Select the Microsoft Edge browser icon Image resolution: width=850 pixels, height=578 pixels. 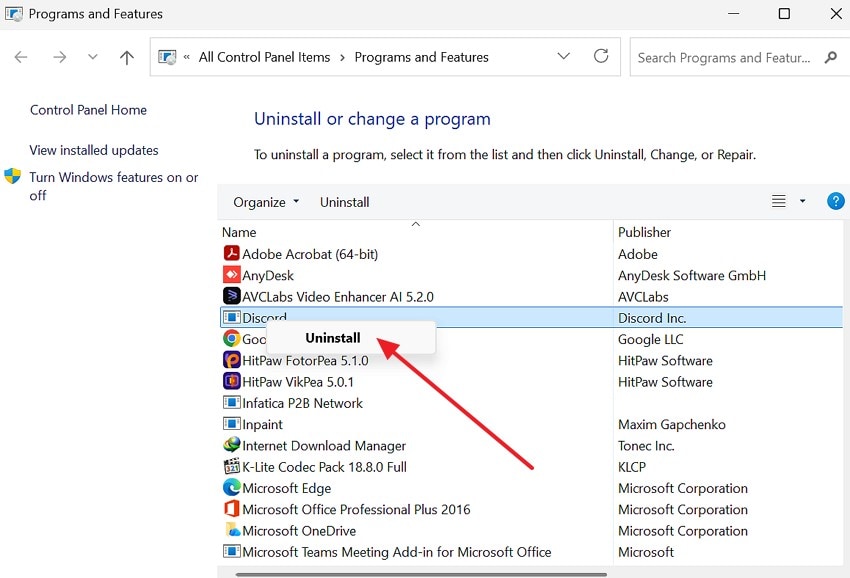[x=230, y=488]
